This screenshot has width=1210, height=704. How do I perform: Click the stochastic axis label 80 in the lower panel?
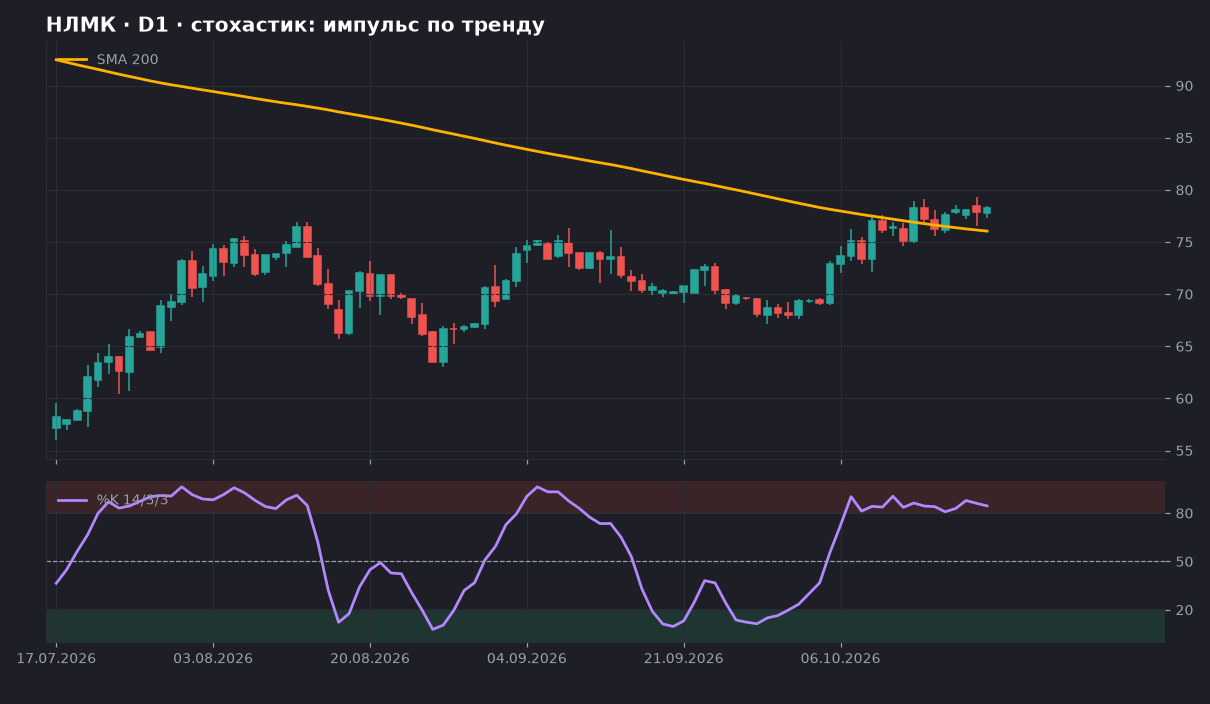coord(1184,514)
